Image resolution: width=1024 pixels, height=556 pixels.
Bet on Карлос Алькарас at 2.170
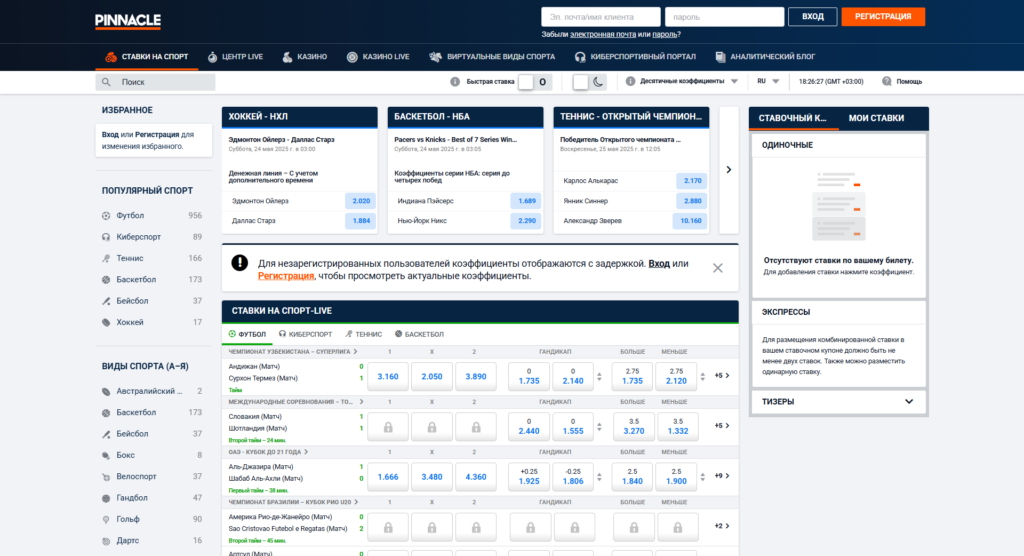pyautogui.click(x=692, y=181)
